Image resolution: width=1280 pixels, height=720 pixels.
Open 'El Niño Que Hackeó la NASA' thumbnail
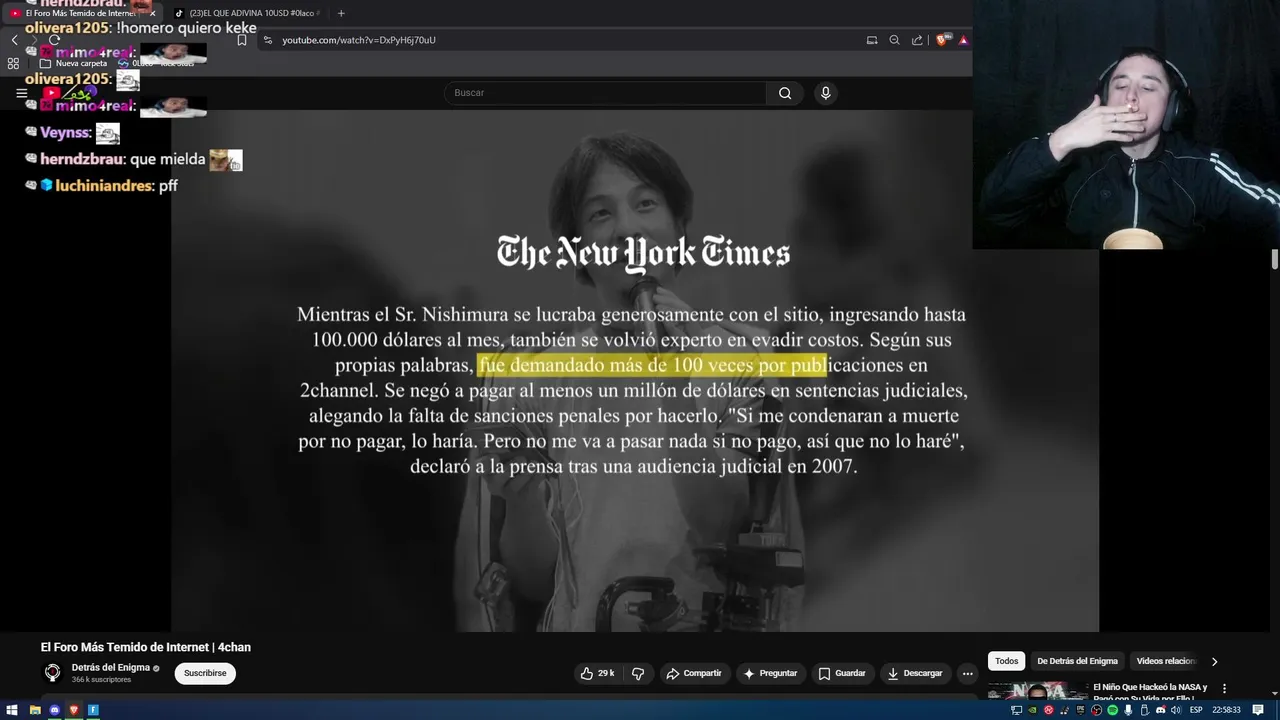[1038, 691]
